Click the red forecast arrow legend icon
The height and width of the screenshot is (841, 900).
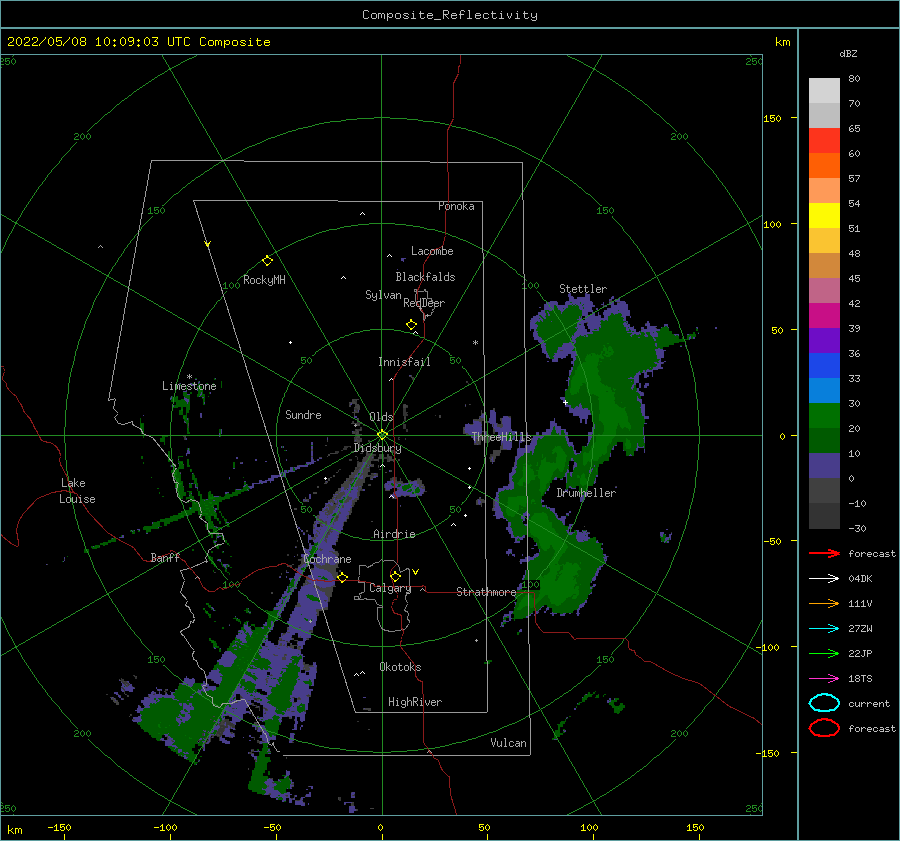pos(824,553)
